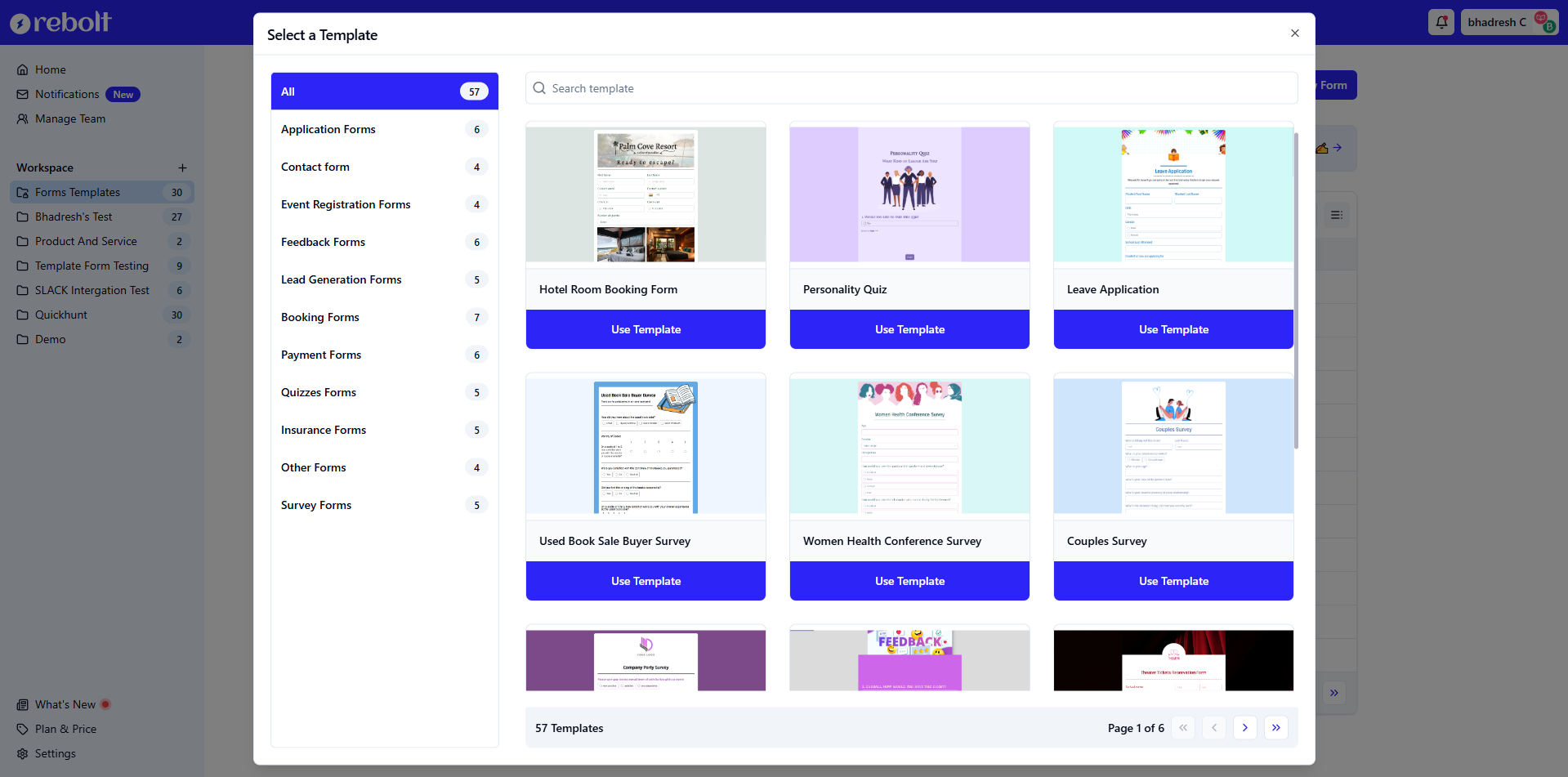
Task: Go to the next templates page
Action: [1245, 728]
